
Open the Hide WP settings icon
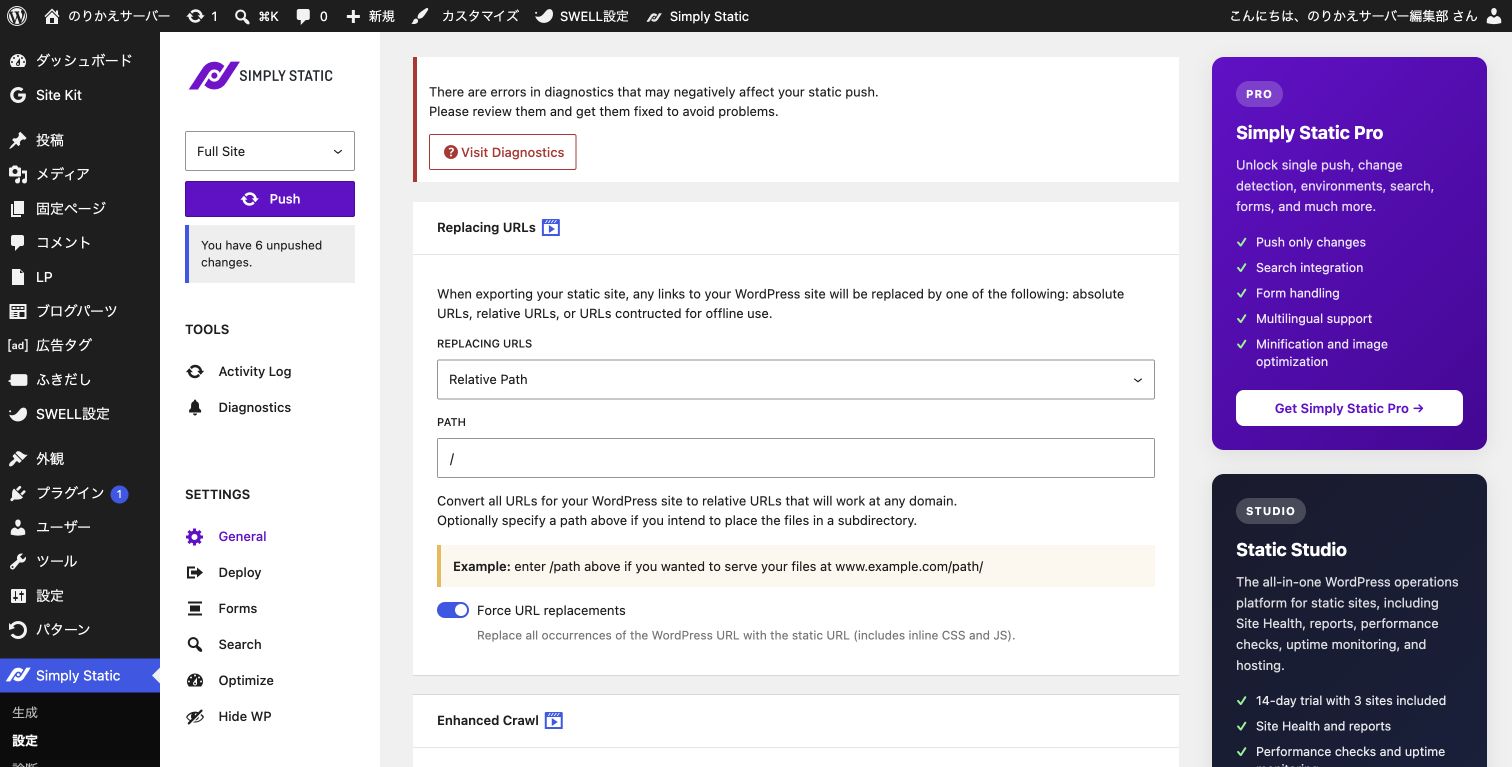(x=195, y=717)
